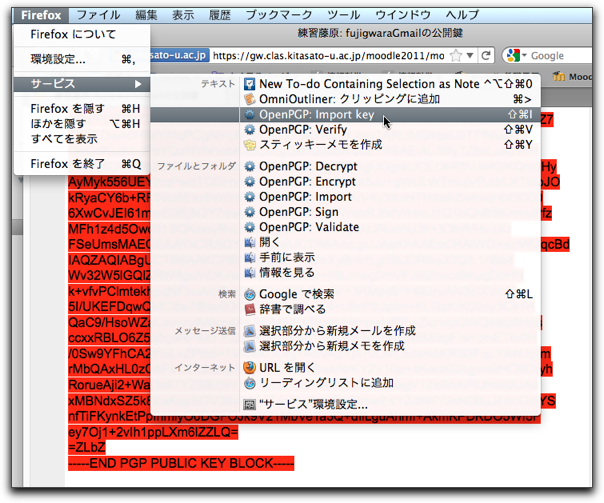Choose OpenPGP: Sign
This screenshot has width=604, height=503.
point(390,212)
